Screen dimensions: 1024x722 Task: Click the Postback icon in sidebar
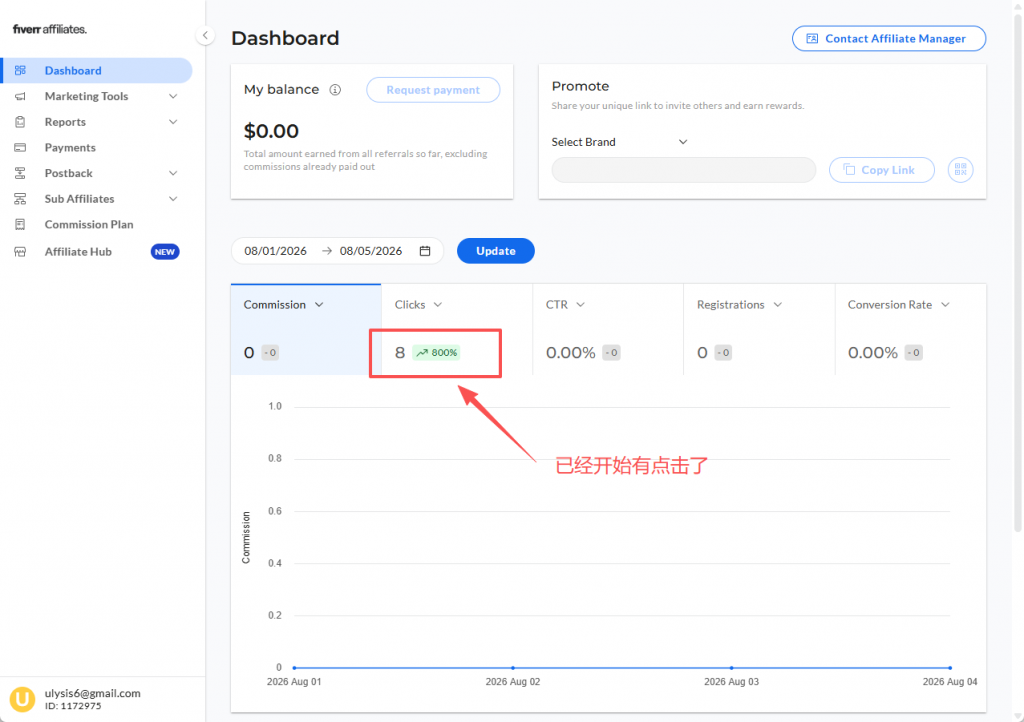20,173
